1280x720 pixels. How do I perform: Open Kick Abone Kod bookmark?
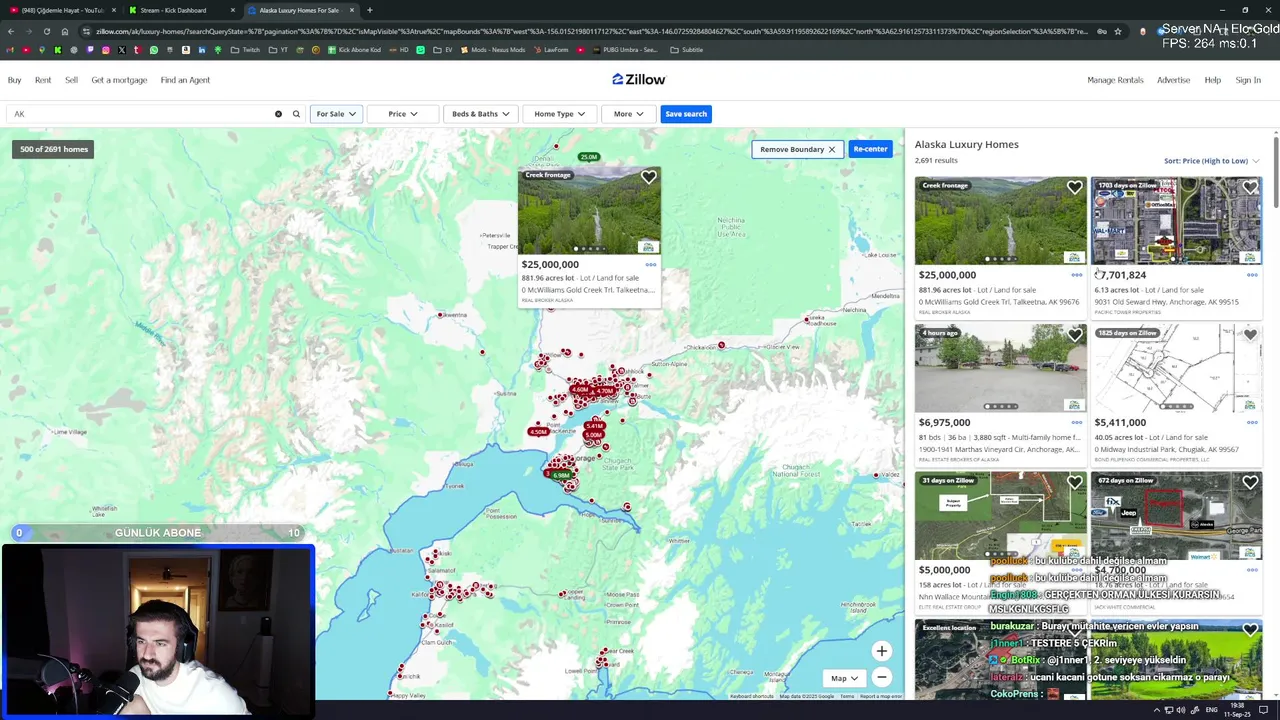354,50
